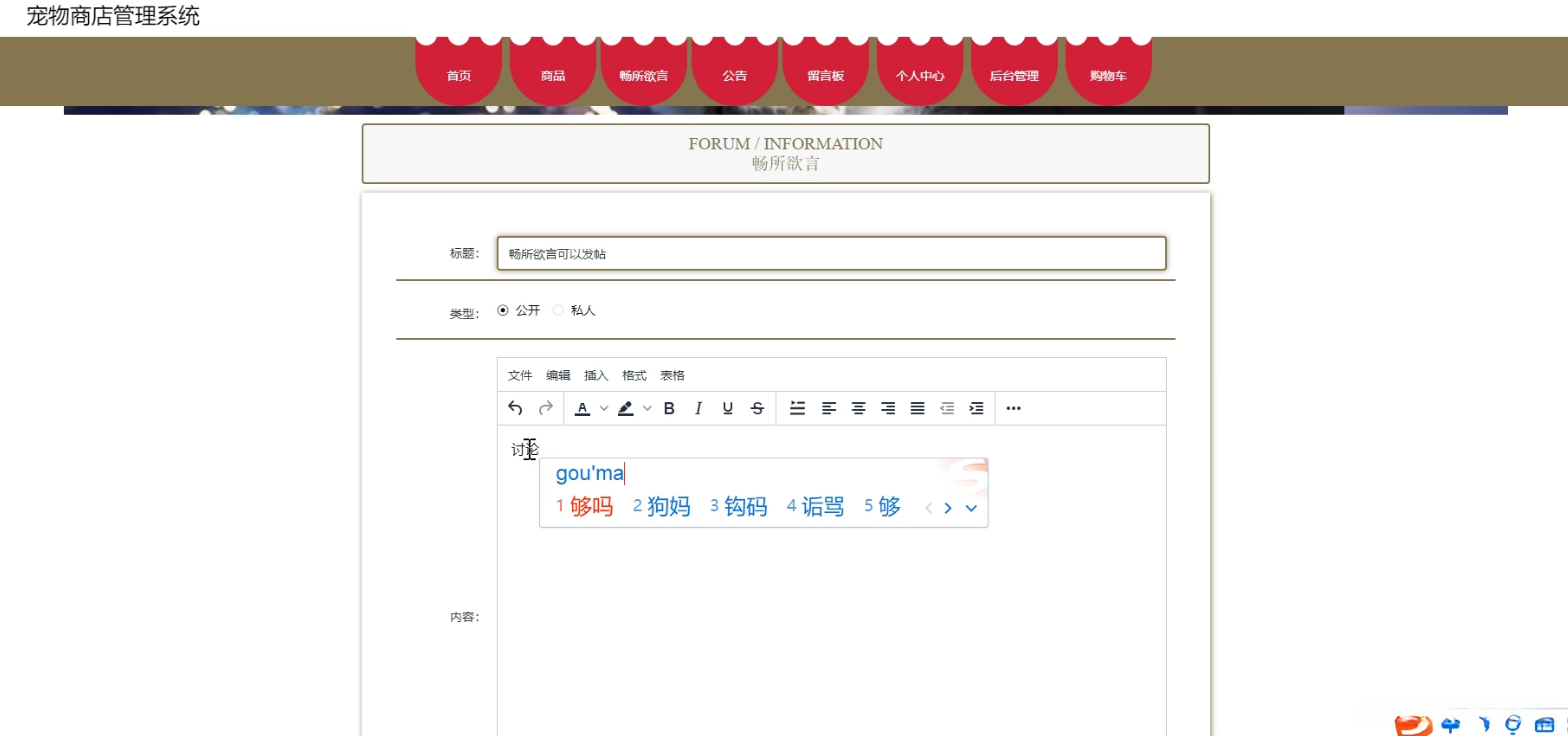The image size is (1568, 736).
Task: Toggle the half-width moon icon in IME bar
Action: [x=1485, y=725]
